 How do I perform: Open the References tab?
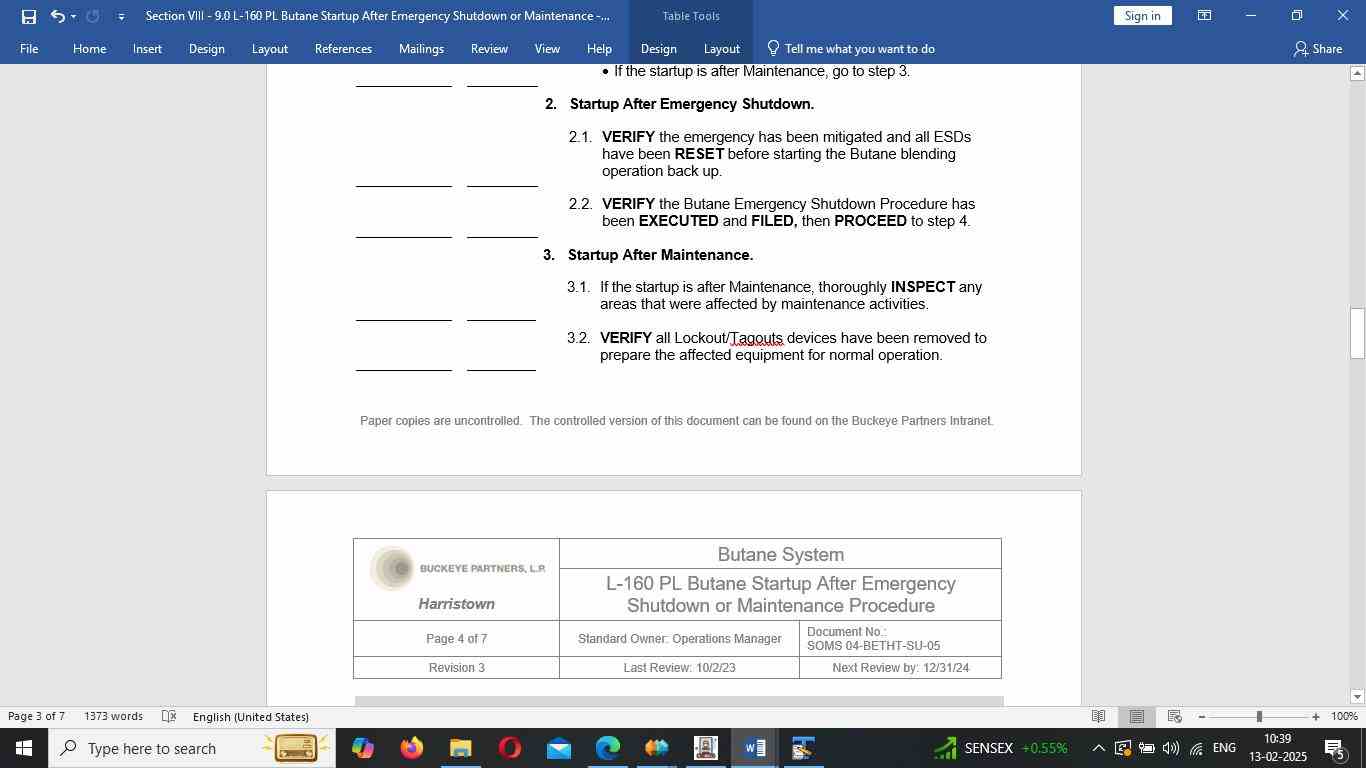pos(343,48)
